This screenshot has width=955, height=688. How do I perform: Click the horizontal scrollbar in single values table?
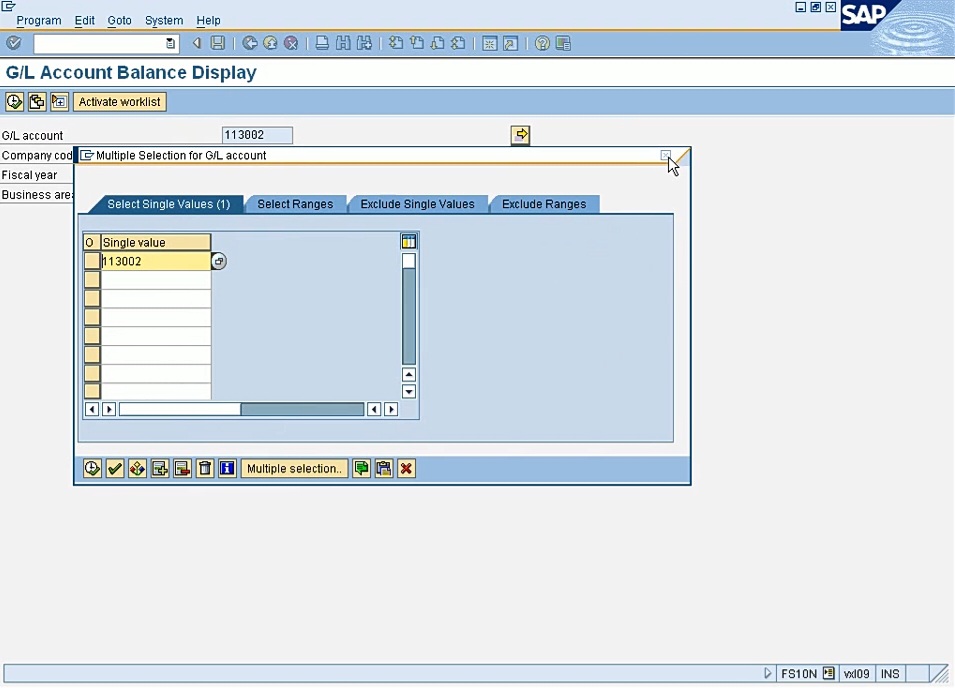(241, 409)
